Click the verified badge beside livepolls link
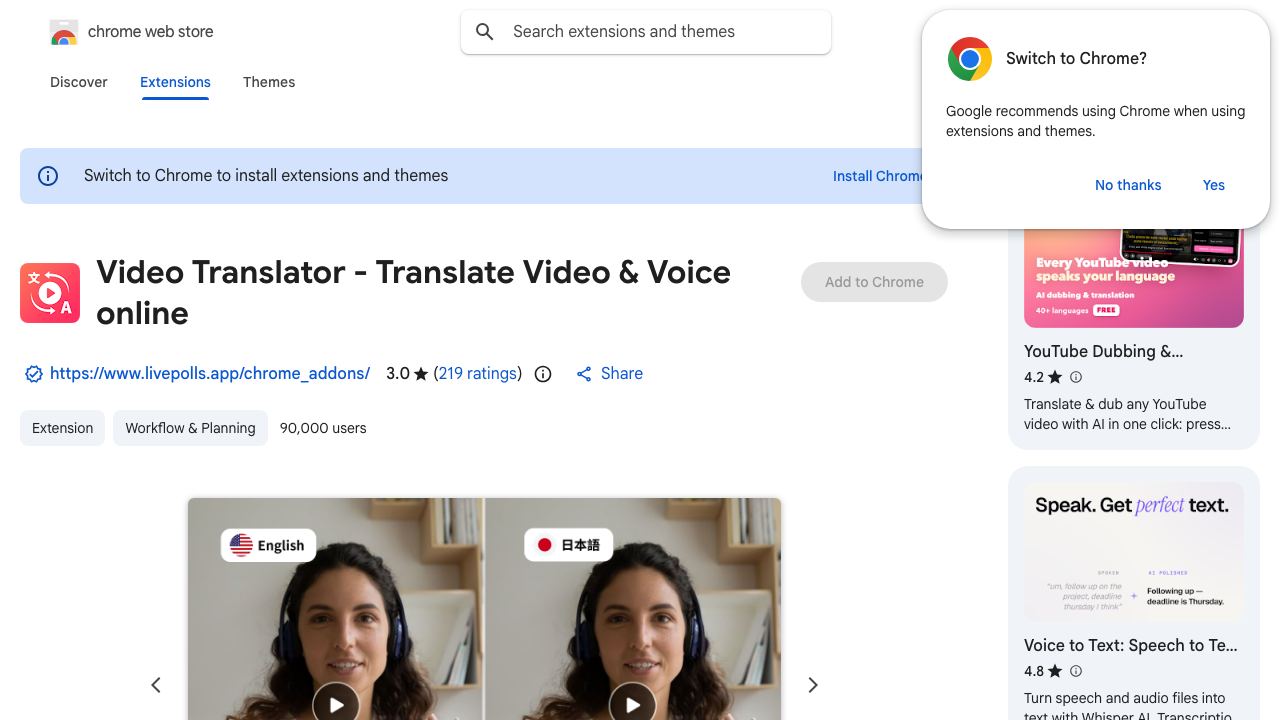 pos(34,374)
